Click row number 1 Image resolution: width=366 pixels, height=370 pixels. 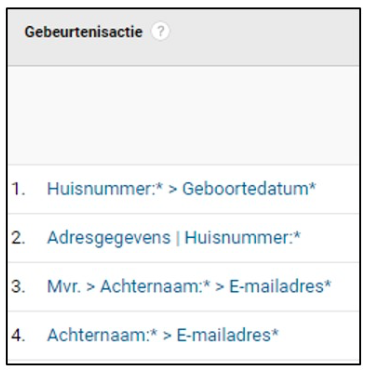[x=18, y=189]
